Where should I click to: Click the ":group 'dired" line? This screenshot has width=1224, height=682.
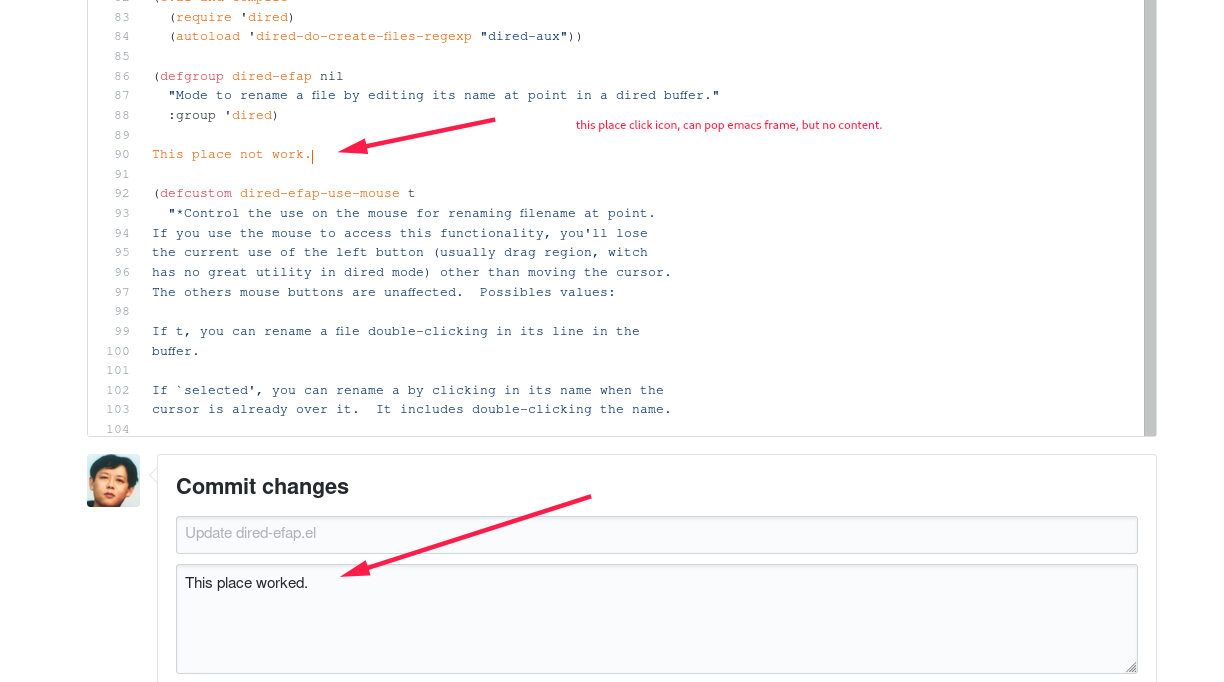pos(223,115)
